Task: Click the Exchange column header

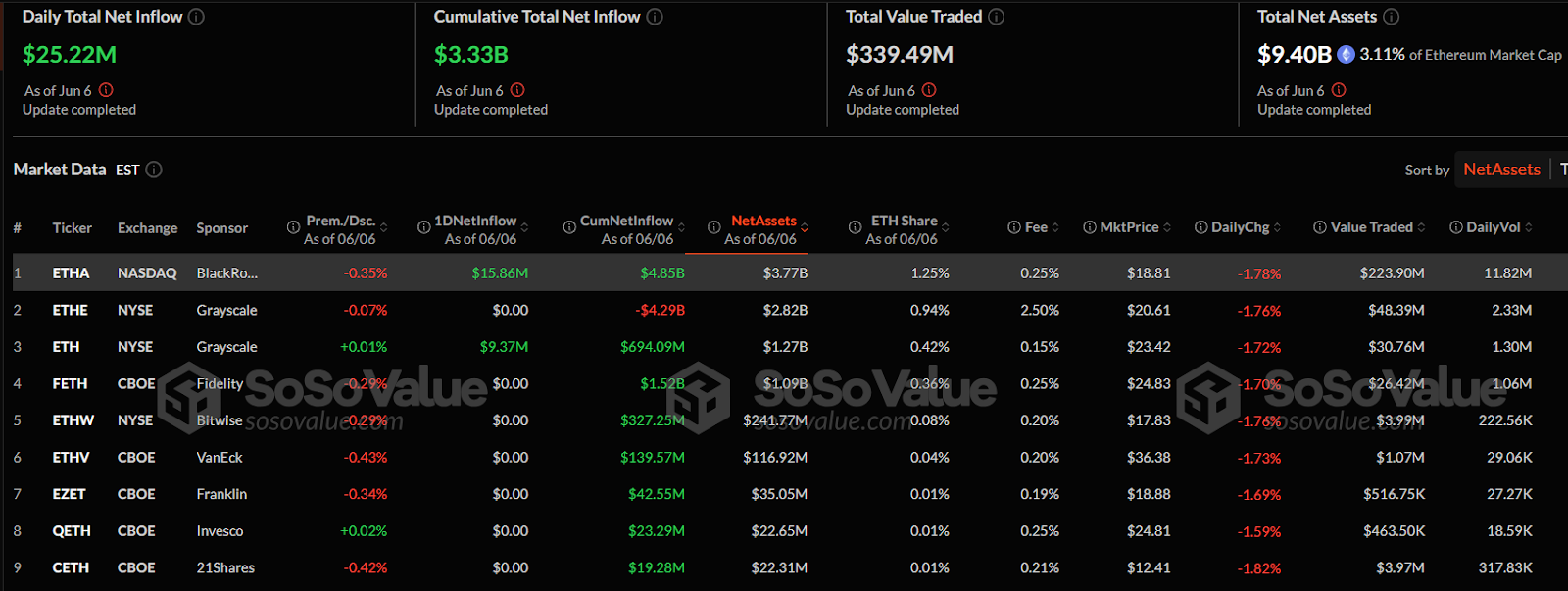Action: tap(148, 228)
